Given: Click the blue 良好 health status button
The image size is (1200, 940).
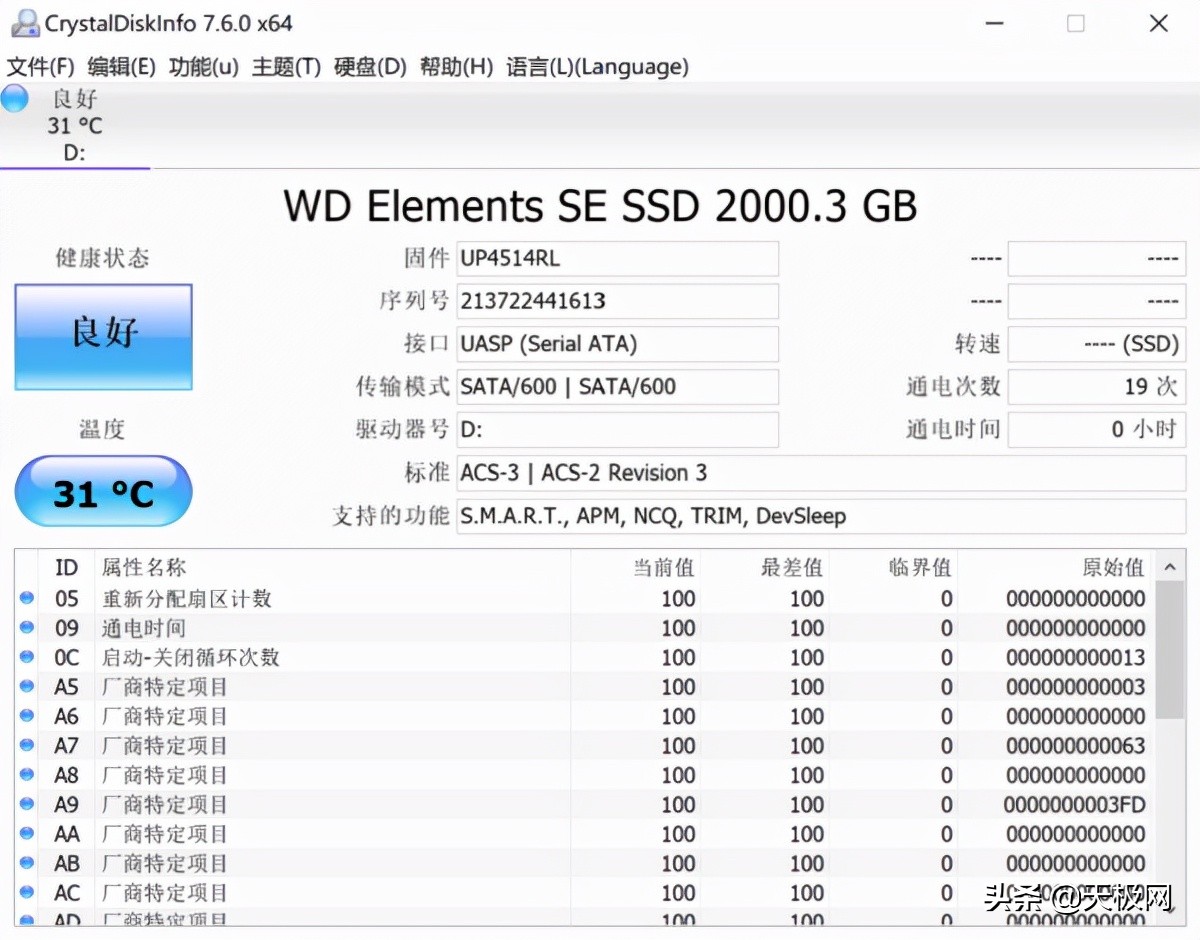Looking at the screenshot, I should click(103, 337).
